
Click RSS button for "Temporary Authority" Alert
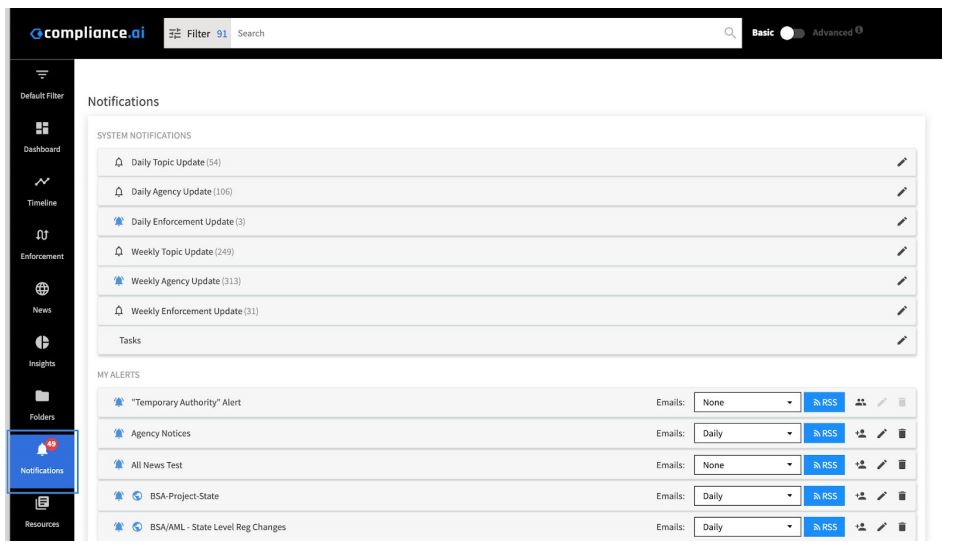[x=824, y=403]
